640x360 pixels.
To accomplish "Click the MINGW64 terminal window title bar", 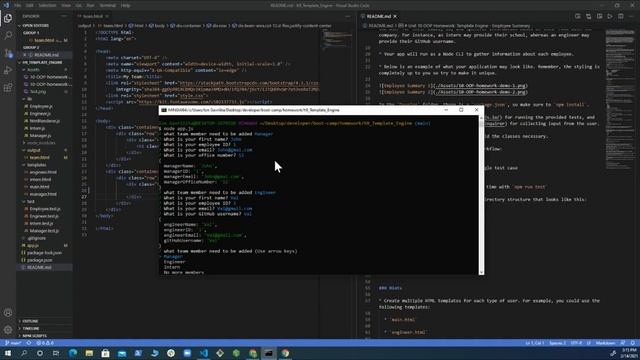I will tap(302, 110).
